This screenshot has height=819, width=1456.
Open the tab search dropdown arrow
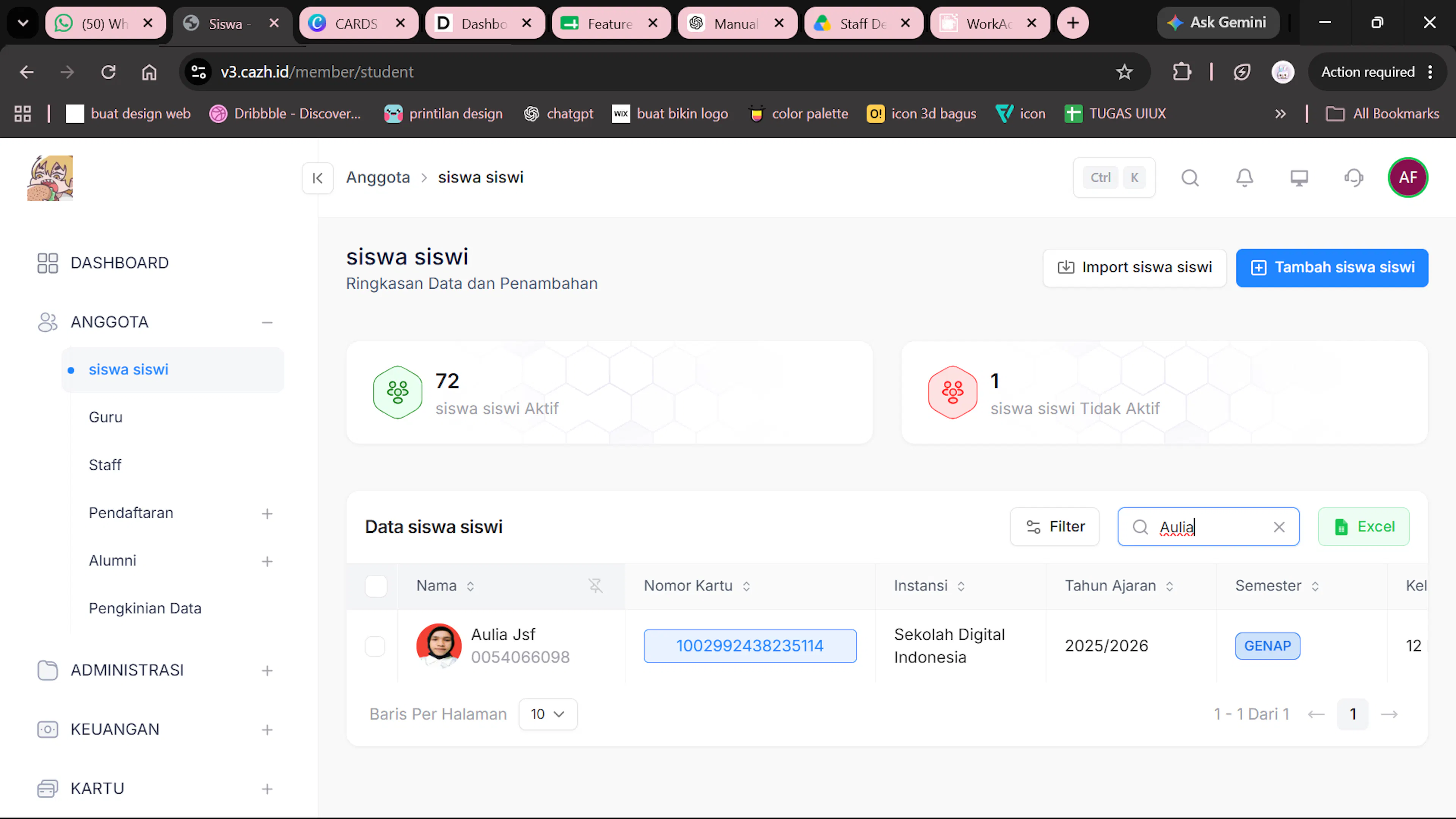(23, 23)
